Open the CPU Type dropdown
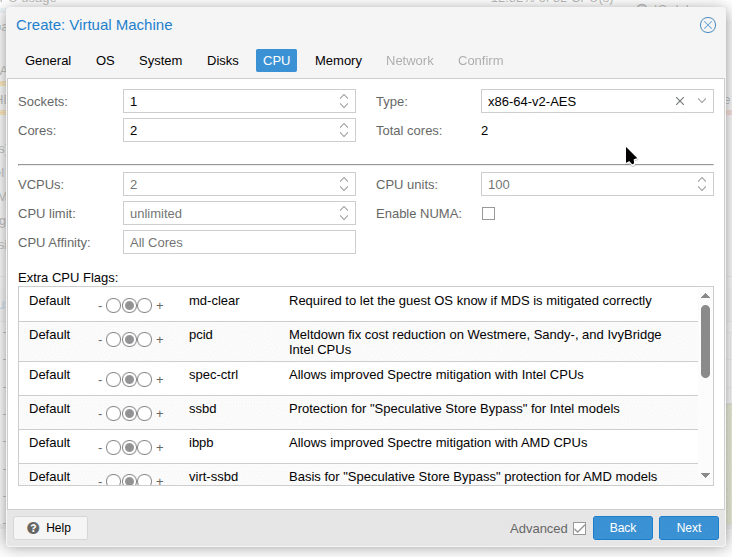The image size is (732, 557). pyautogui.click(x=702, y=101)
